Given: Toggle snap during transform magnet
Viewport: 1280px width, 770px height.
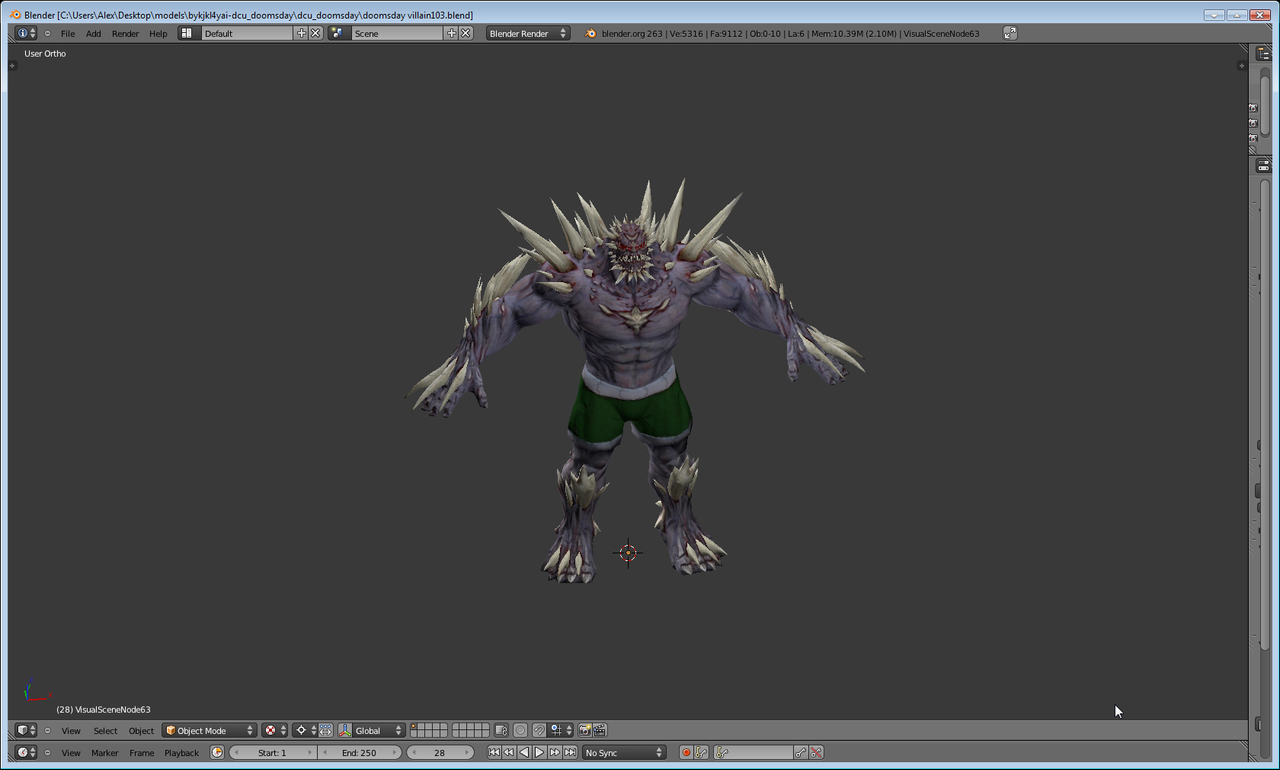Looking at the screenshot, I should pos(539,731).
